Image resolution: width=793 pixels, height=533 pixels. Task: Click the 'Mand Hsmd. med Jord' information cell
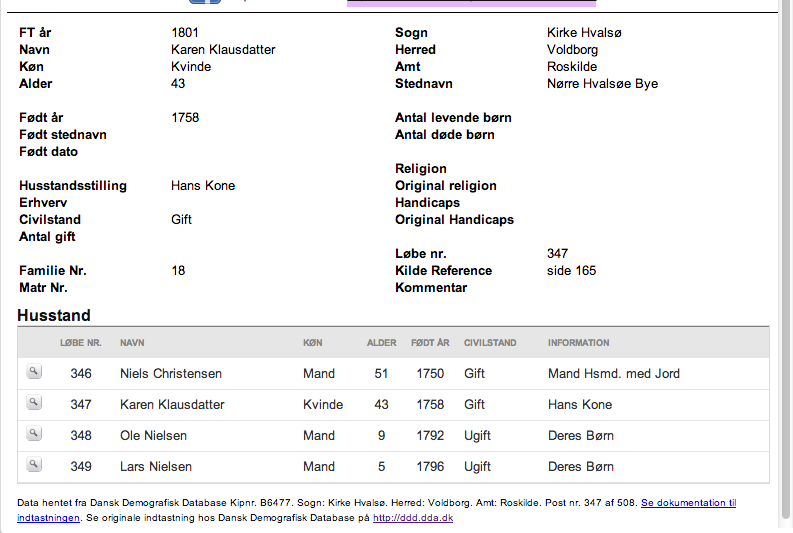(x=613, y=374)
